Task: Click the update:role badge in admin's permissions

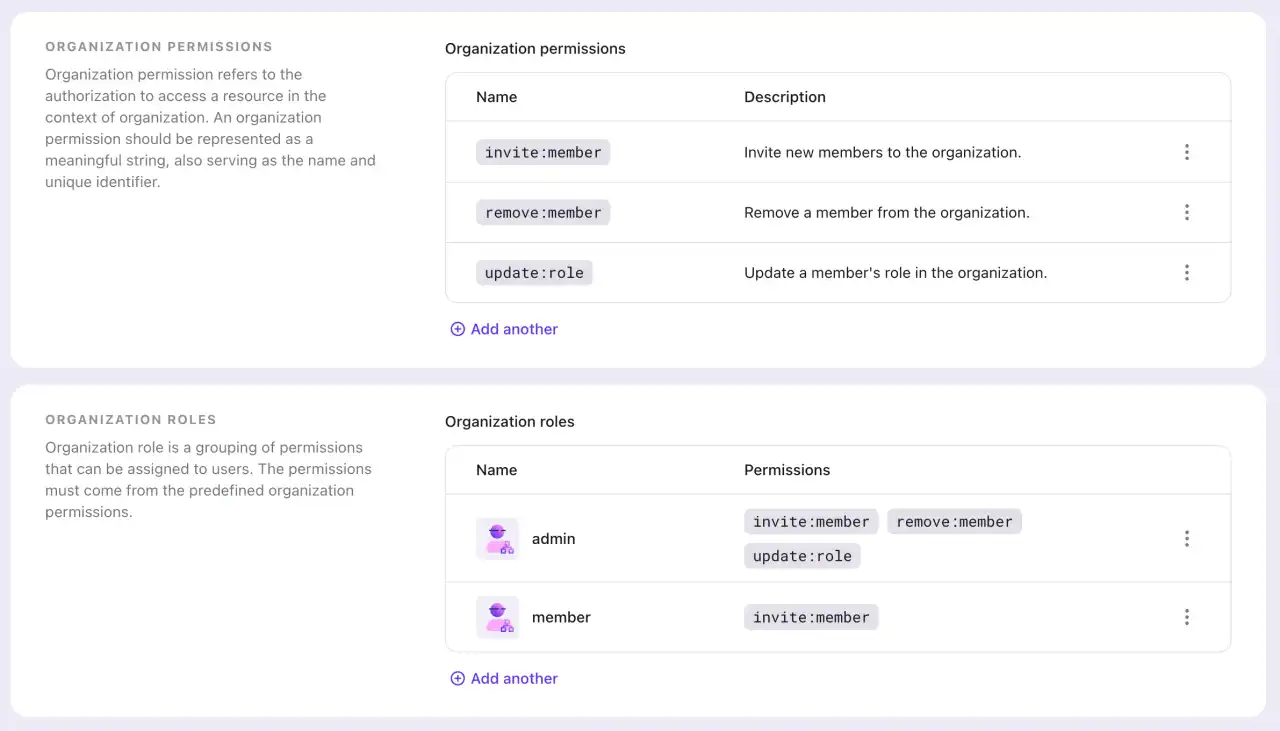Action: tap(801, 556)
